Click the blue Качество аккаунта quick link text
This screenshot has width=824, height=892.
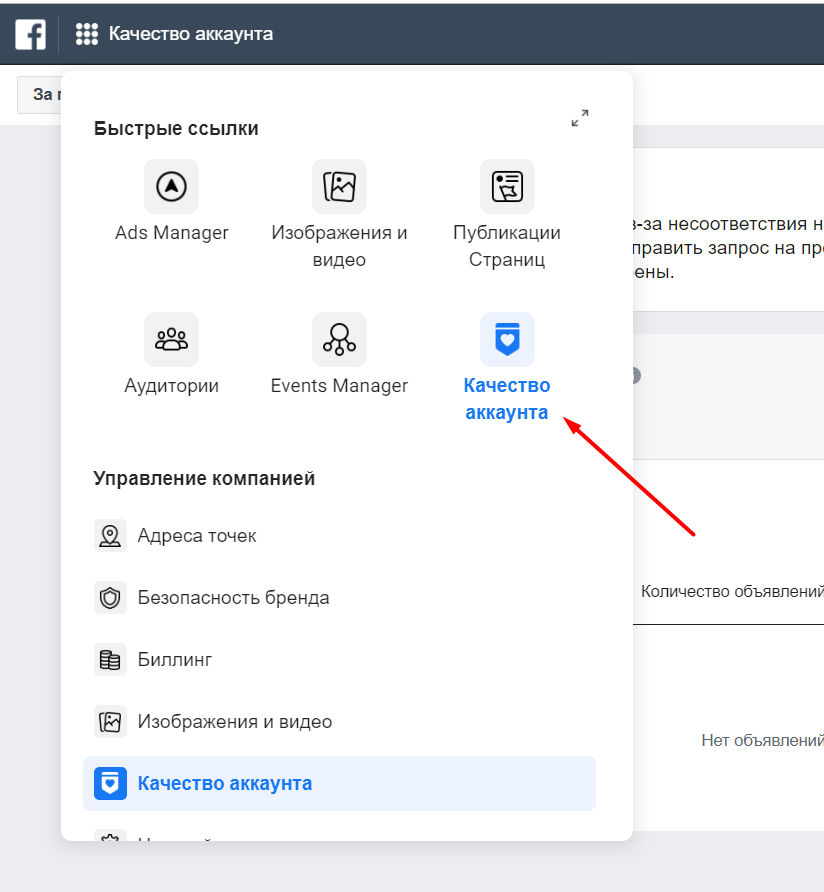click(x=507, y=399)
